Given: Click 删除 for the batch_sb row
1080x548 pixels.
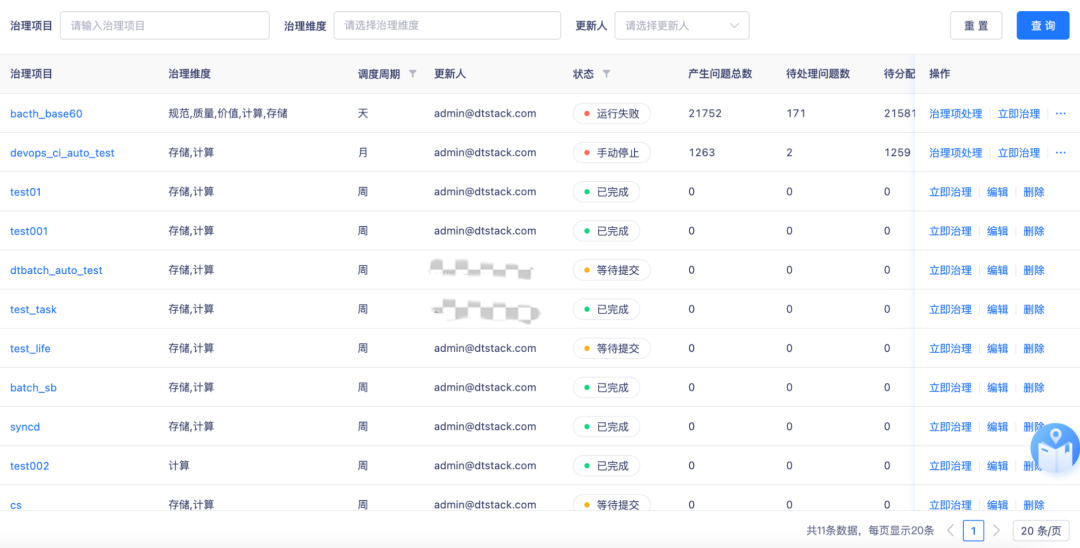Looking at the screenshot, I should 1033,387.
